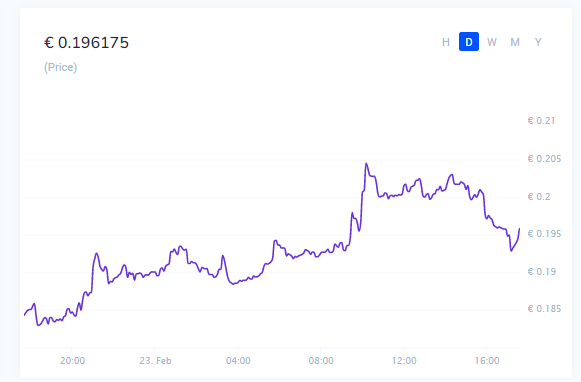The image size is (581, 382).
Task: Select the (Price) caption text
Action: tap(60, 67)
